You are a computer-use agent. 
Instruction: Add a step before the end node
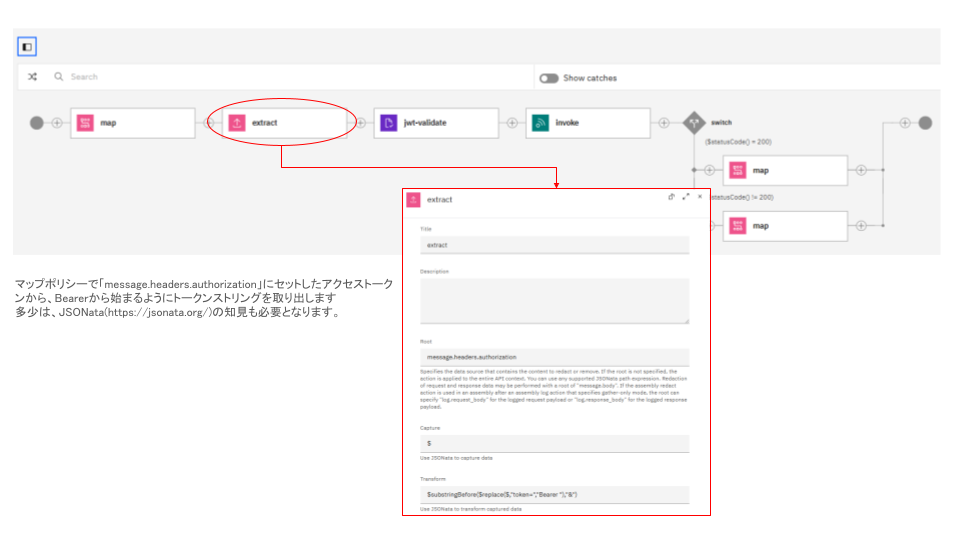click(x=905, y=123)
